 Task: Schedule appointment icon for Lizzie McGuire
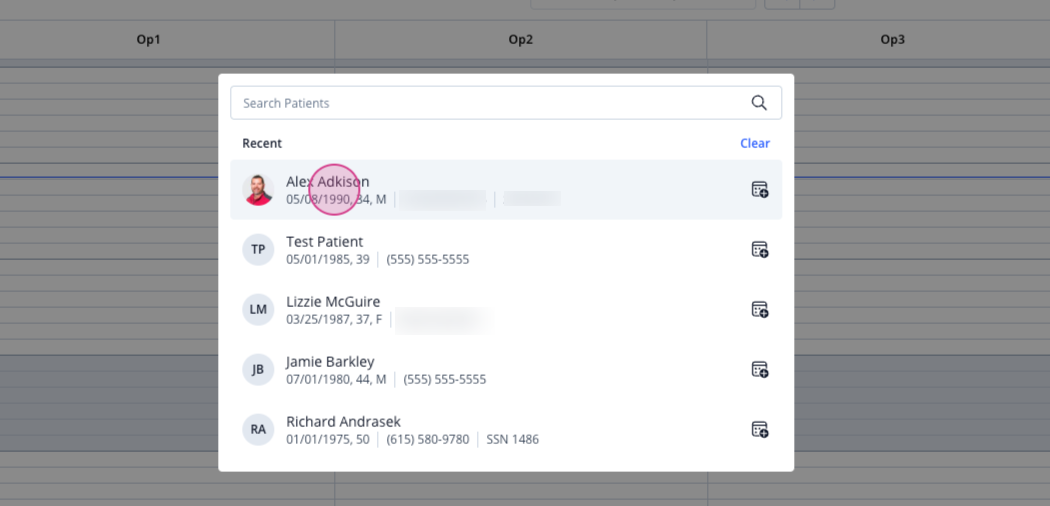click(x=759, y=309)
